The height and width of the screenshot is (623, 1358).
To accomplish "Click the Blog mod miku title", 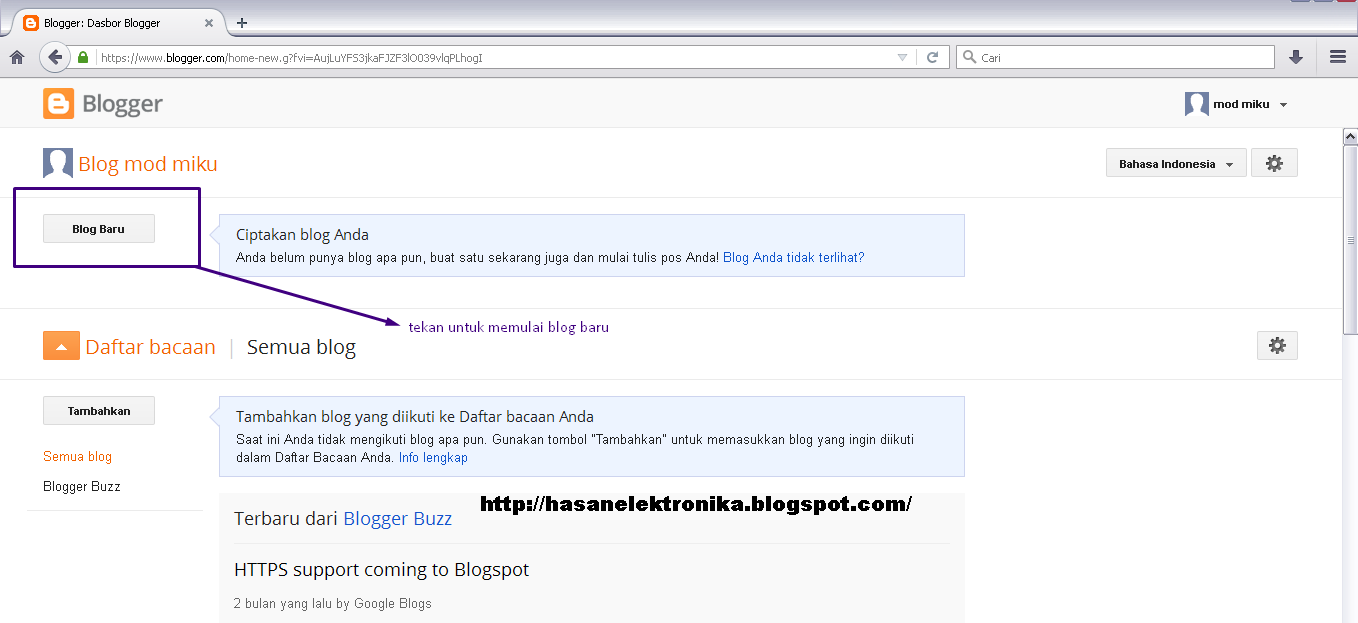I will 148,164.
